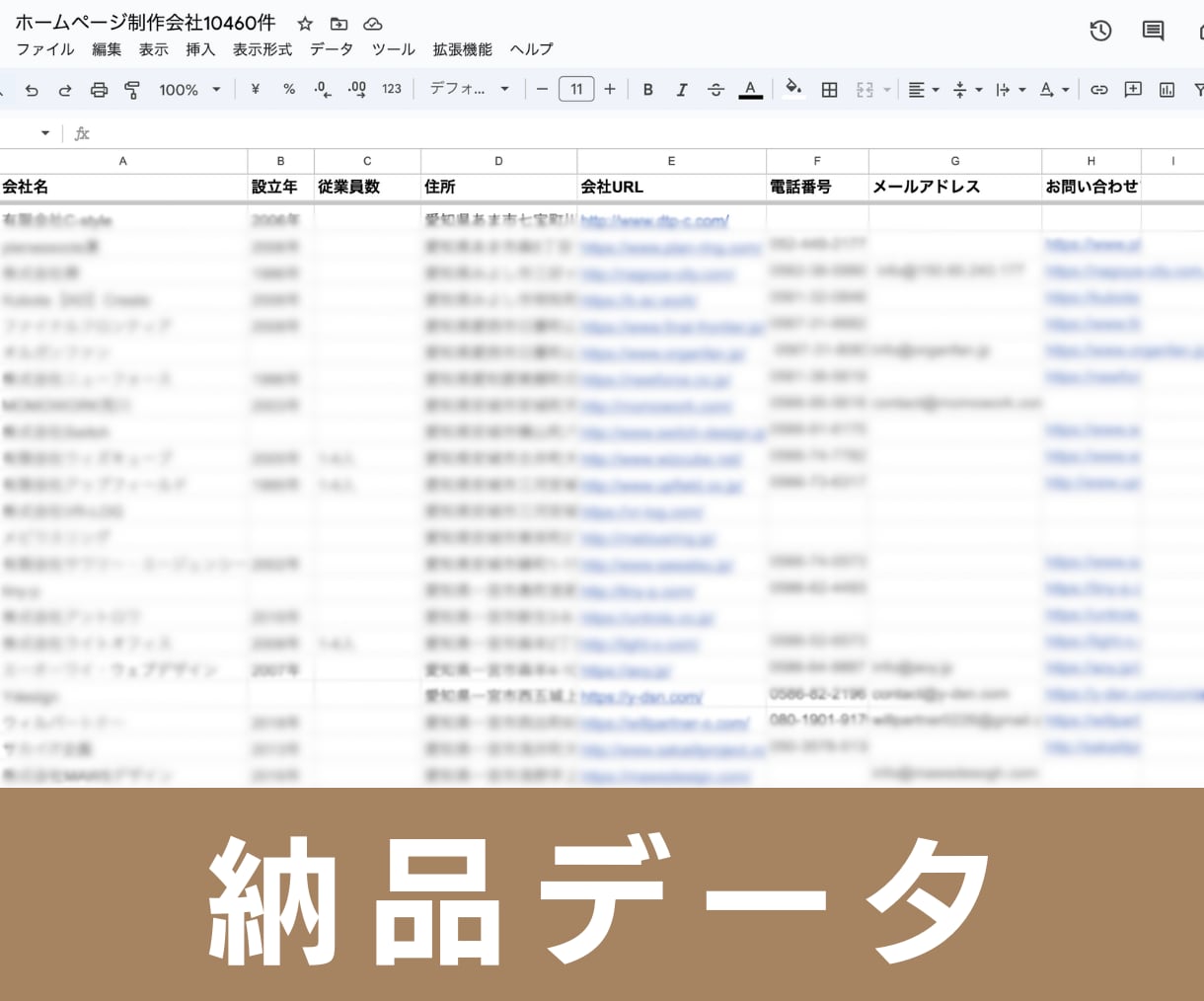Select the メールアドレス header cell

(955, 187)
